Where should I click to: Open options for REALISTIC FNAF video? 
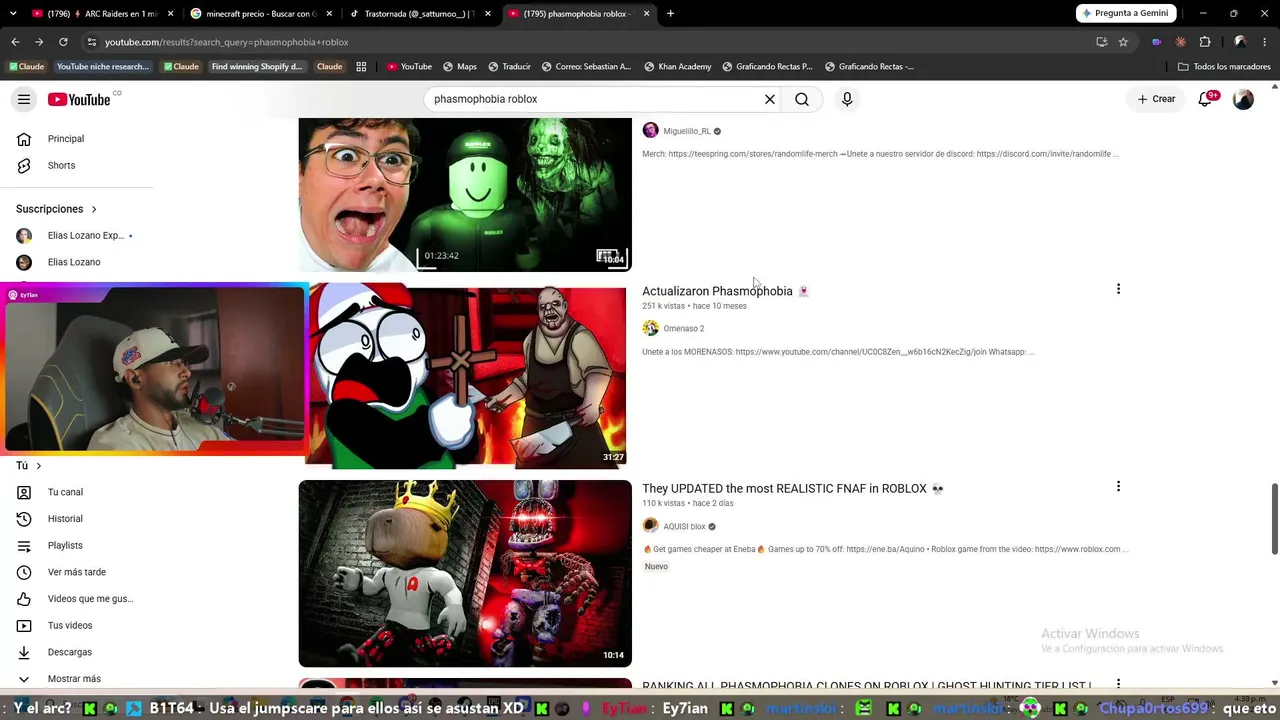[1118, 486]
